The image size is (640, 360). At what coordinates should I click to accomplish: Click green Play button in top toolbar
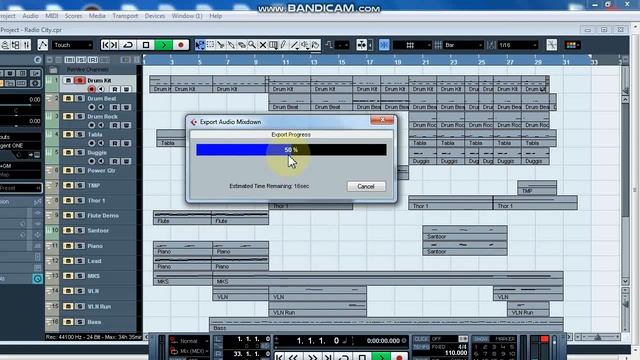(x=163, y=45)
